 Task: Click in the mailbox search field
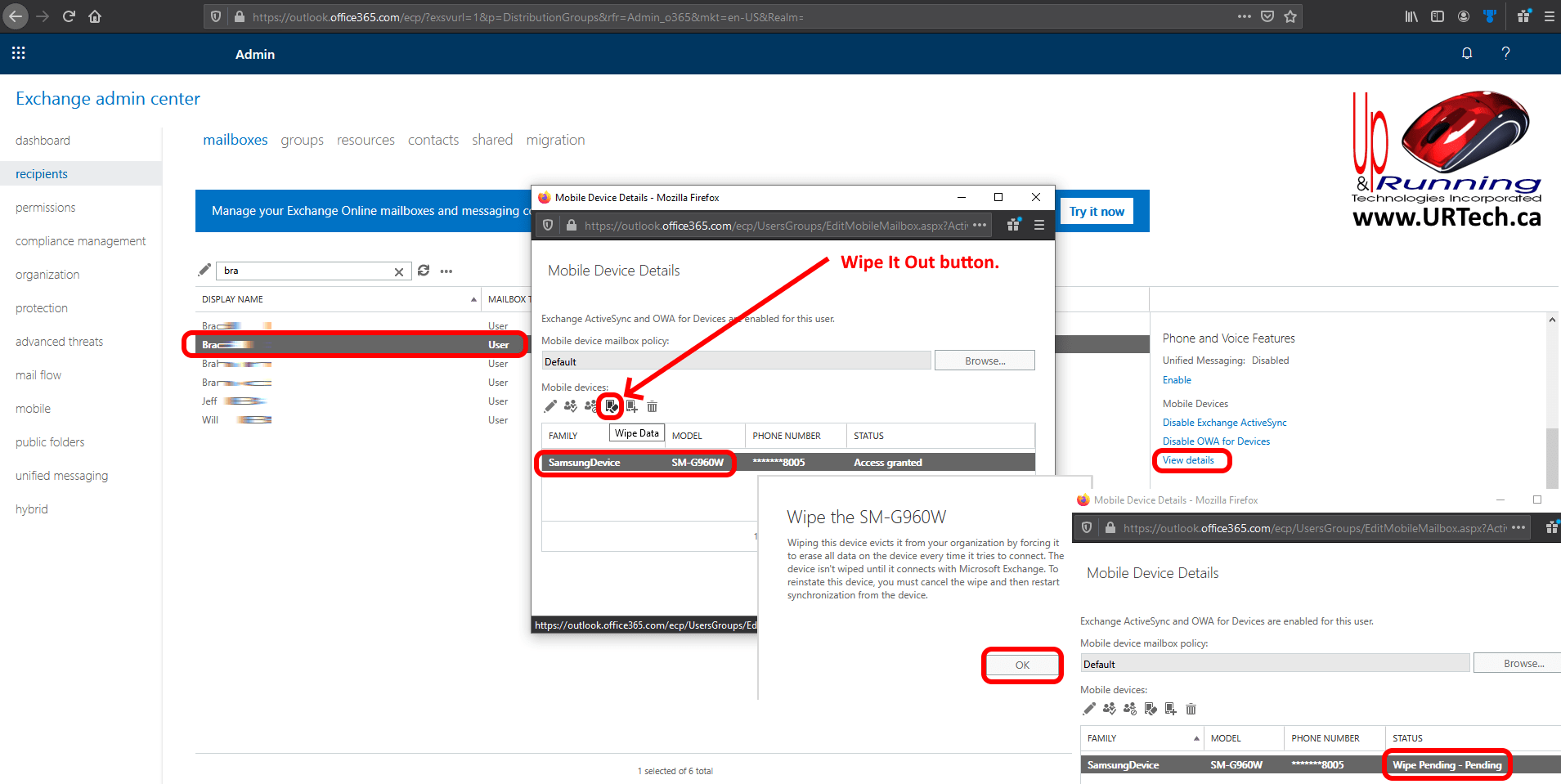tap(303, 271)
